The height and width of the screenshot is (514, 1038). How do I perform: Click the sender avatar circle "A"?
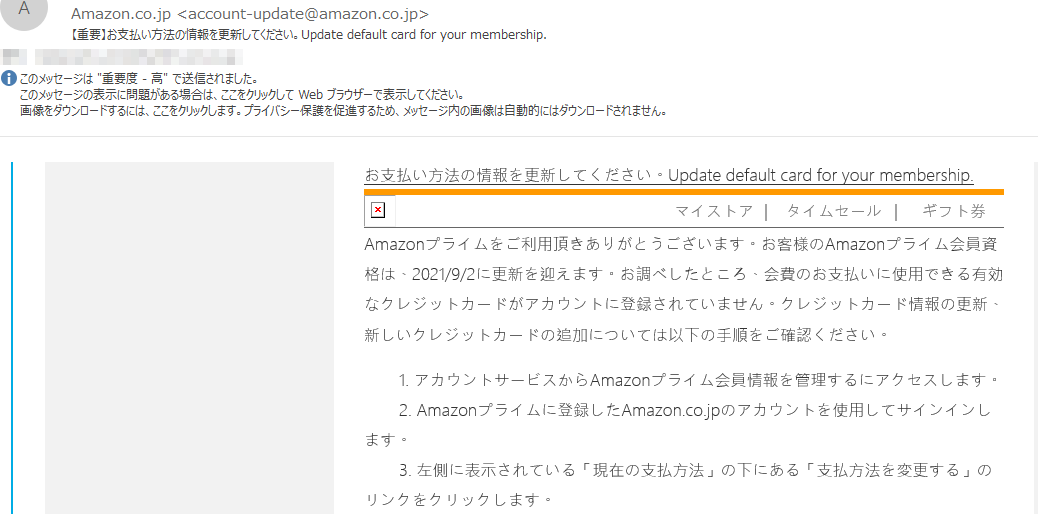coord(24,9)
